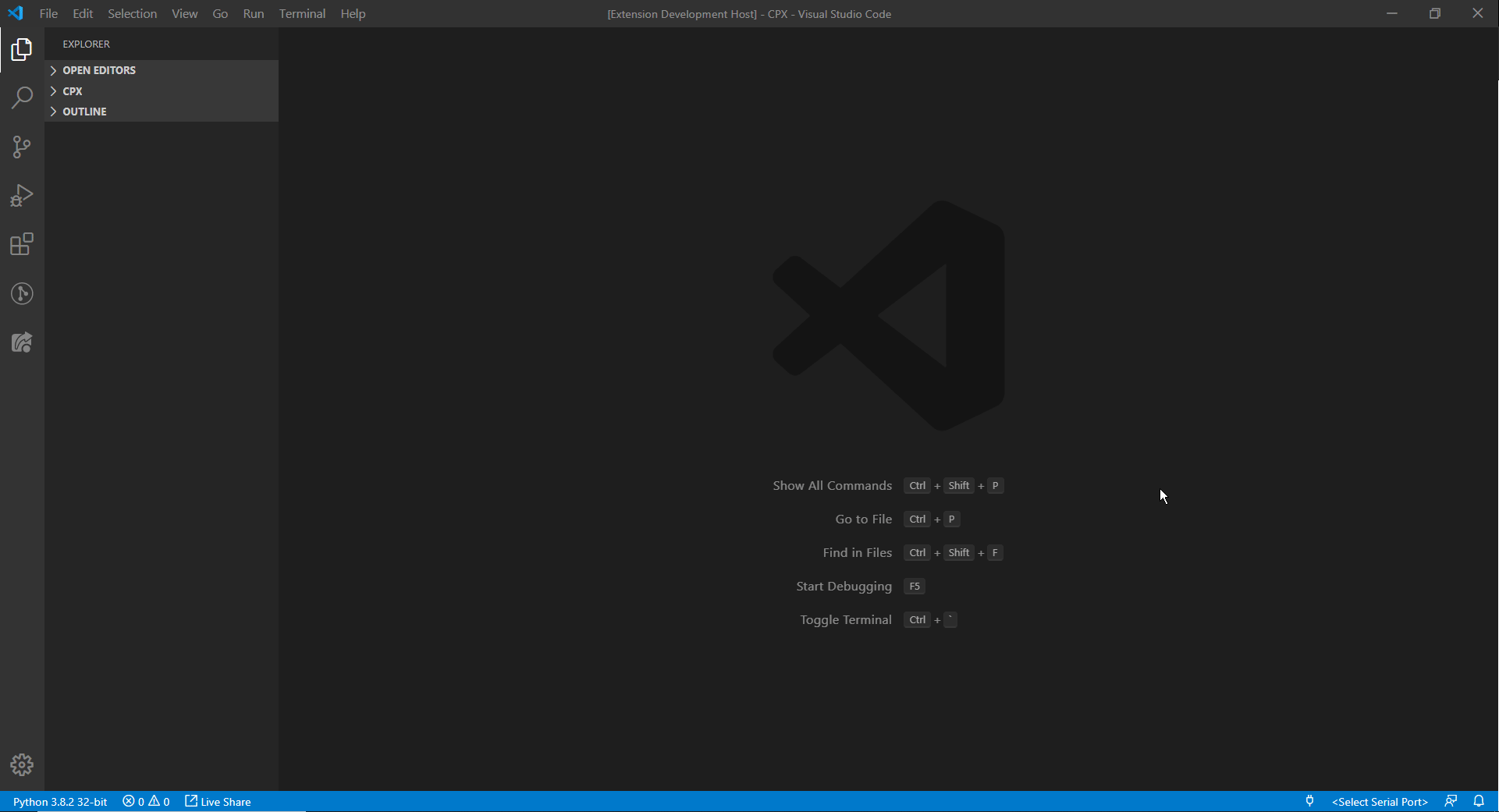Click Find in Files label

[857, 552]
